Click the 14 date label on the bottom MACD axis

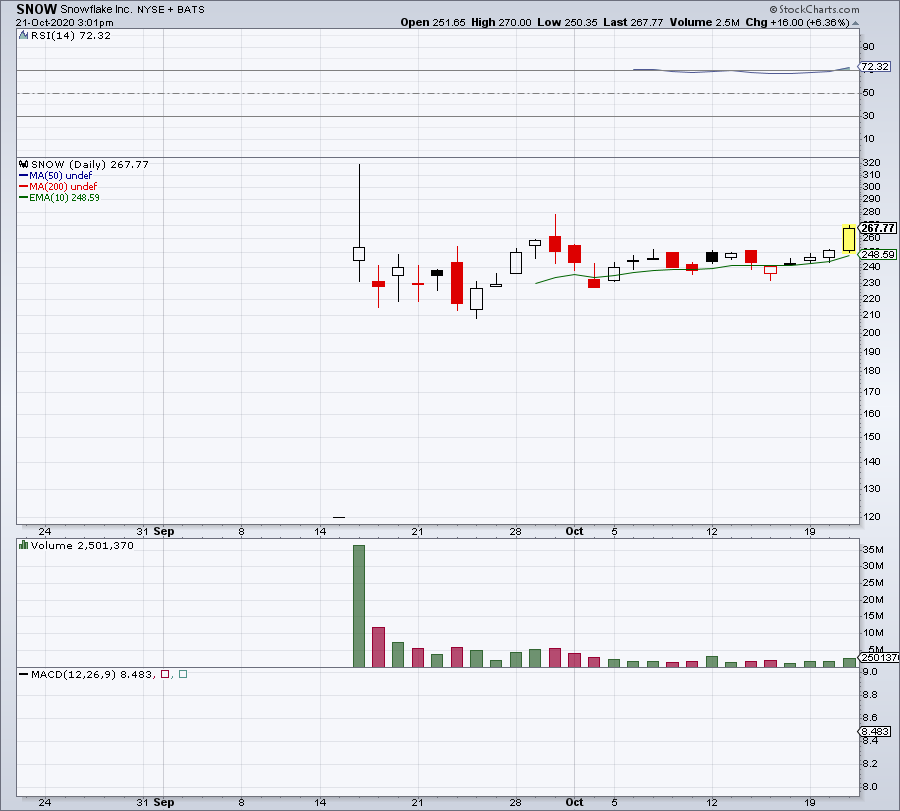[320, 802]
